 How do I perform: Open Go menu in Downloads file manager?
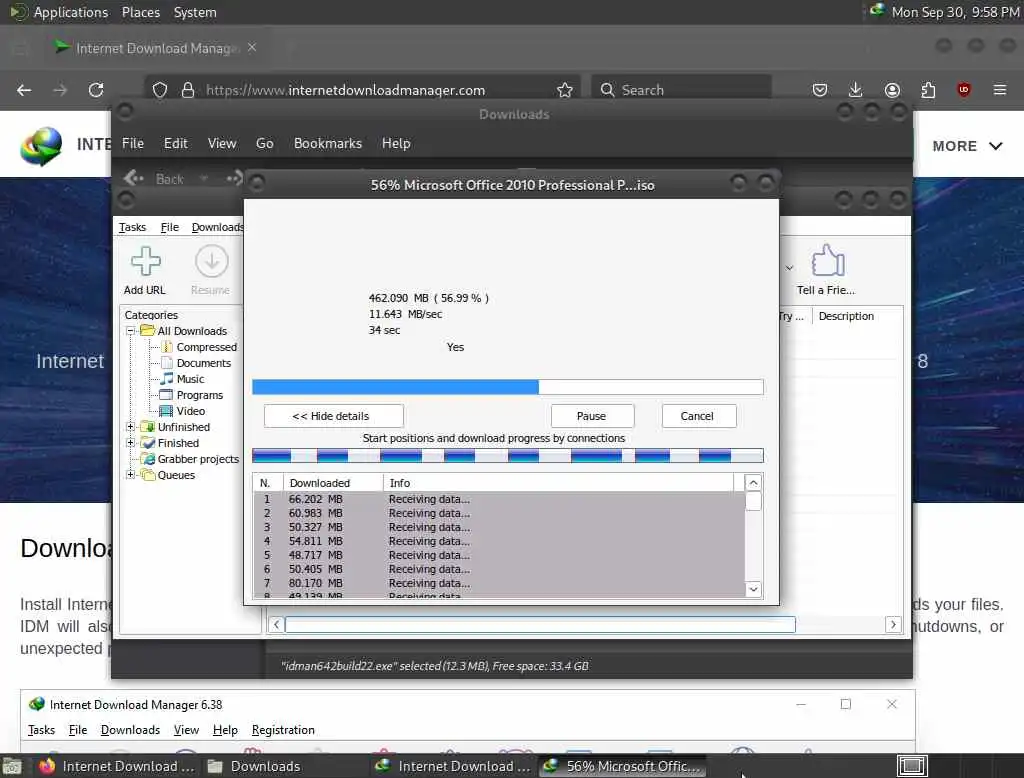(264, 143)
